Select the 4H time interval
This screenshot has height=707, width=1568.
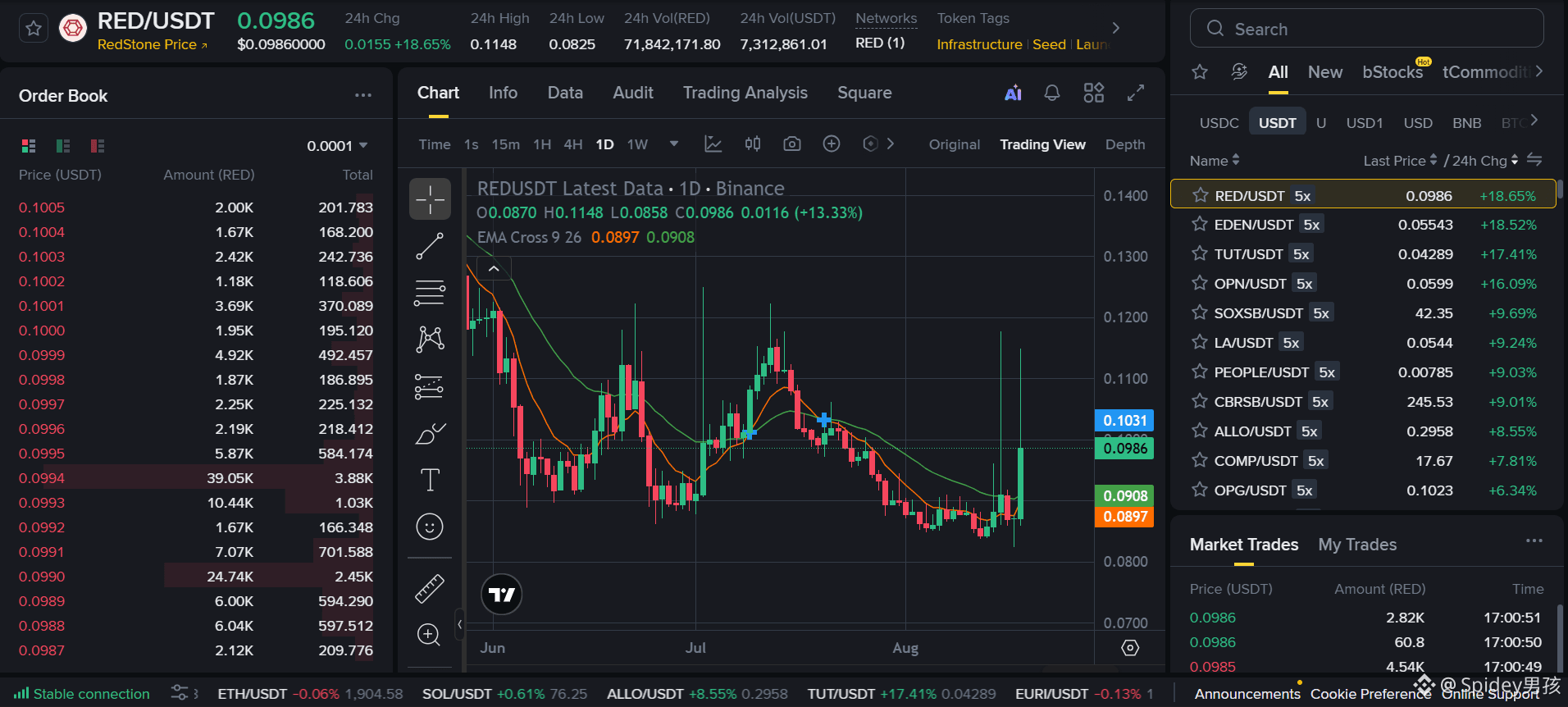(573, 144)
